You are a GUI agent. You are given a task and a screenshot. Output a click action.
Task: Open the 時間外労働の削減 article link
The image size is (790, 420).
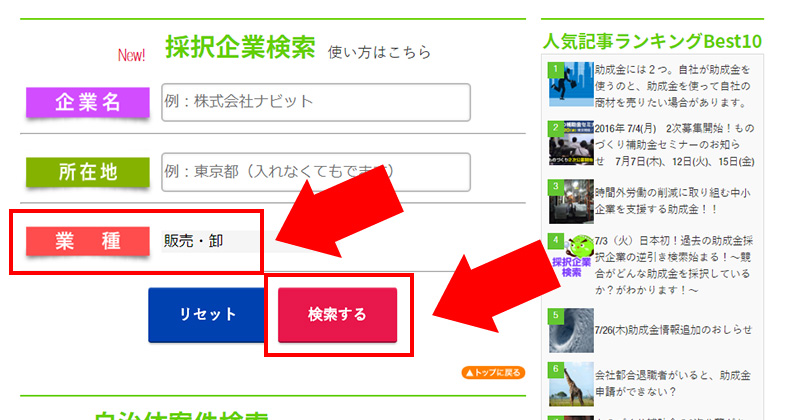click(673, 198)
